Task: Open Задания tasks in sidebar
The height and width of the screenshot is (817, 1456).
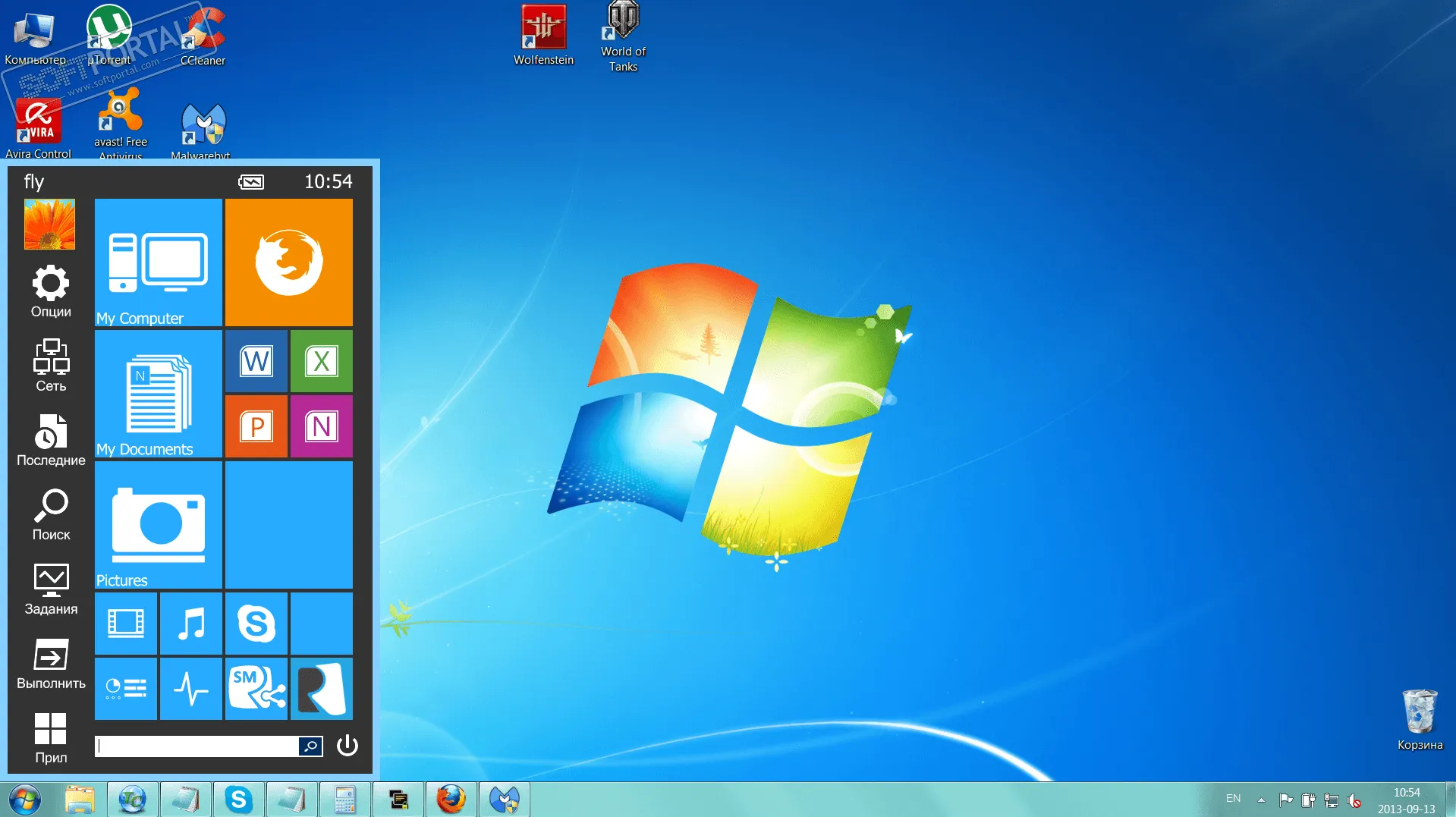Action: pos(51,589)
